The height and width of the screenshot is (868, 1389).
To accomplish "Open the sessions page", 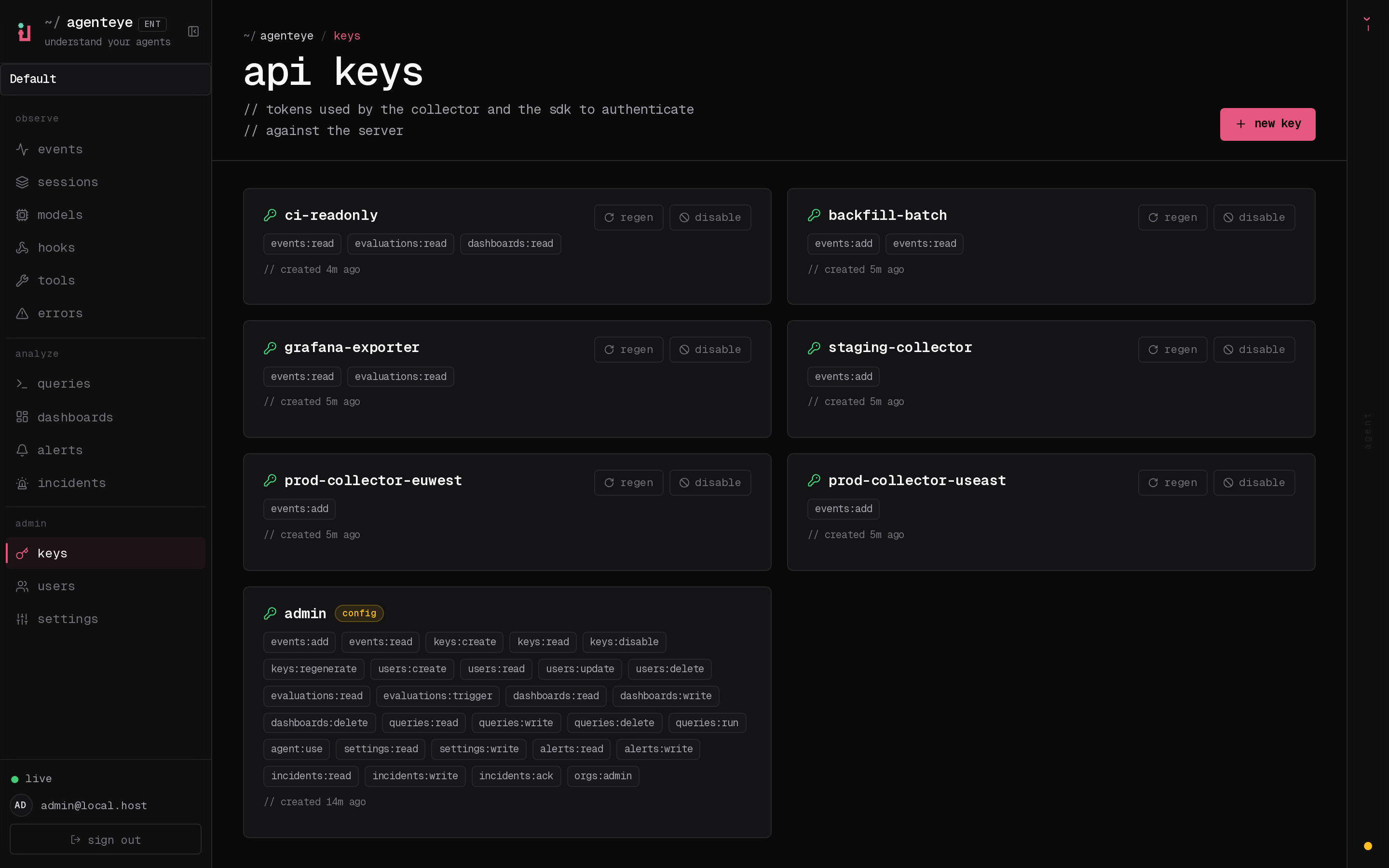I will pos(106,182).
